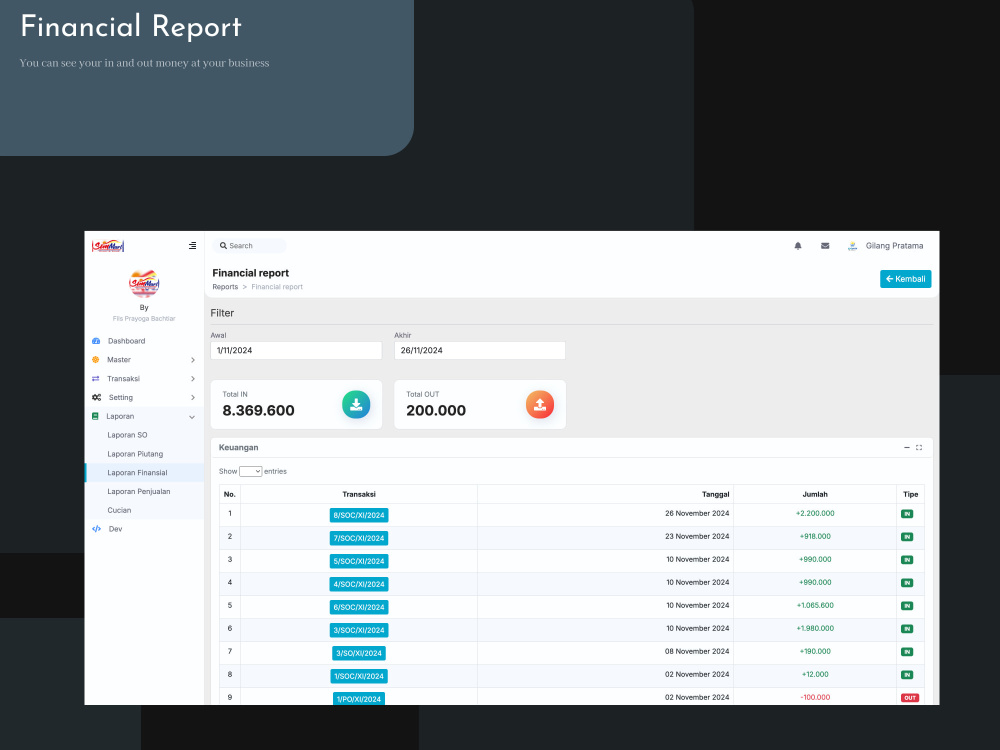The width and height of the screenshot is (1000, 750).
Task: Click the IN badge on row 7
Action: click(906, 652)
